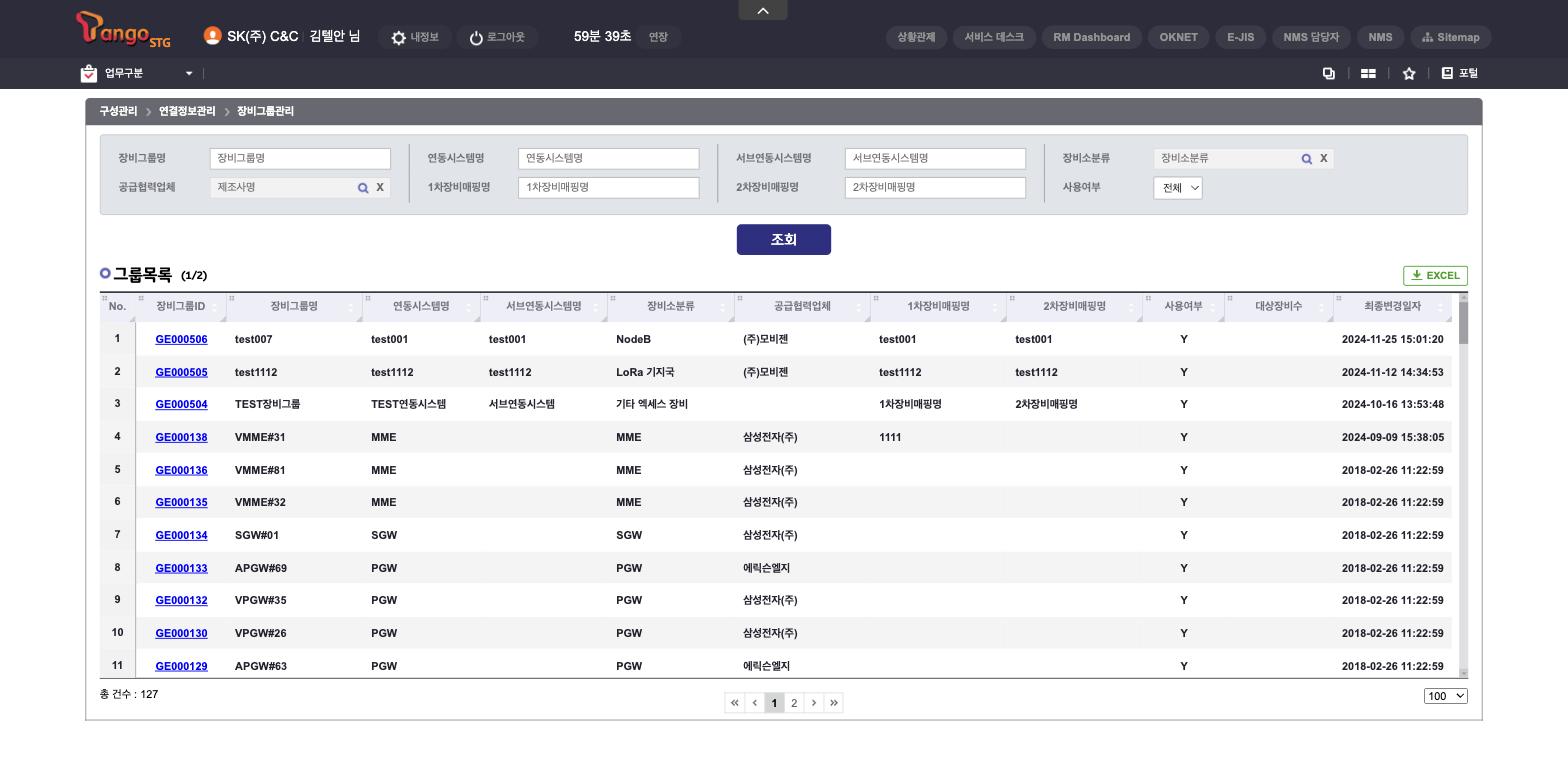Open the 서비스 데스크 menu
Image resolution: width=1568 pixels, height=772 pixels.
pyautogui.click(x=994, y=37)
